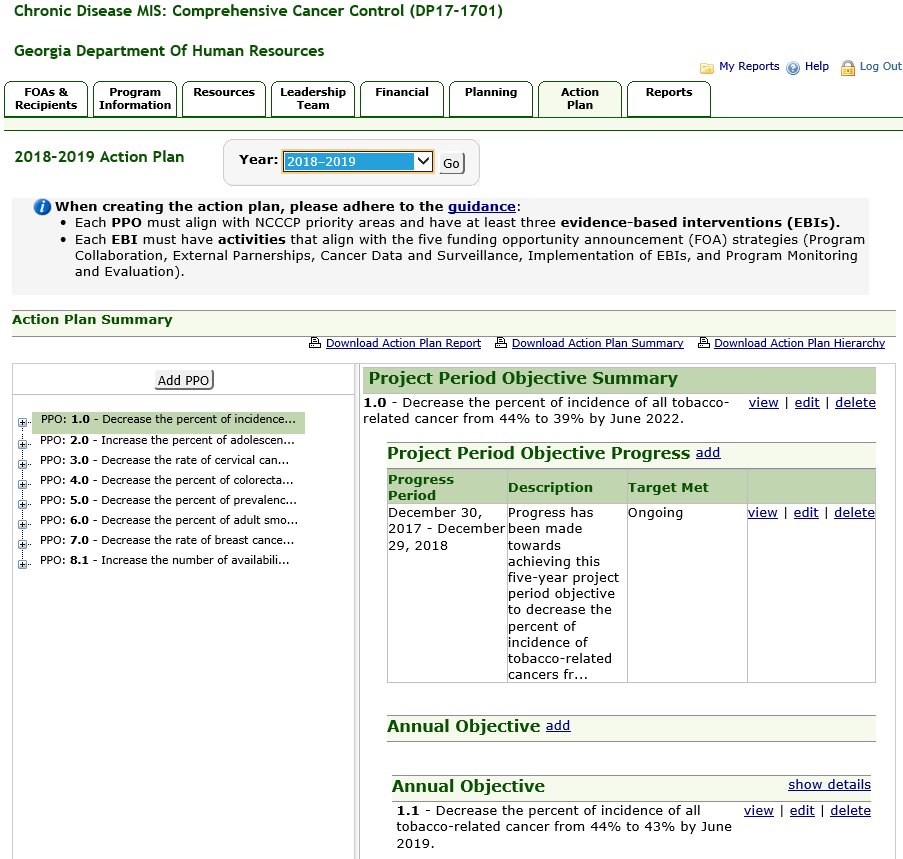Edit the December 2017 progress period row

click(x=806, y=512)
